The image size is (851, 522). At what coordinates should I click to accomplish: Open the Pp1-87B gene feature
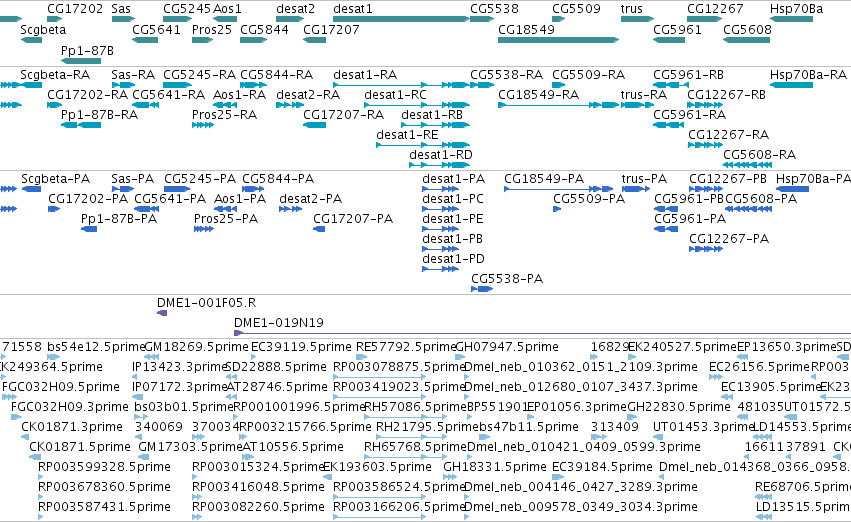point(80,61)
